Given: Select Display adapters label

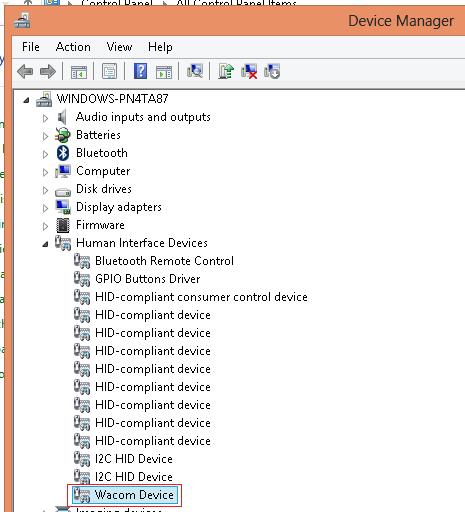Looking at the screenshot, I should pyautogui.click(x=119, y=207).
